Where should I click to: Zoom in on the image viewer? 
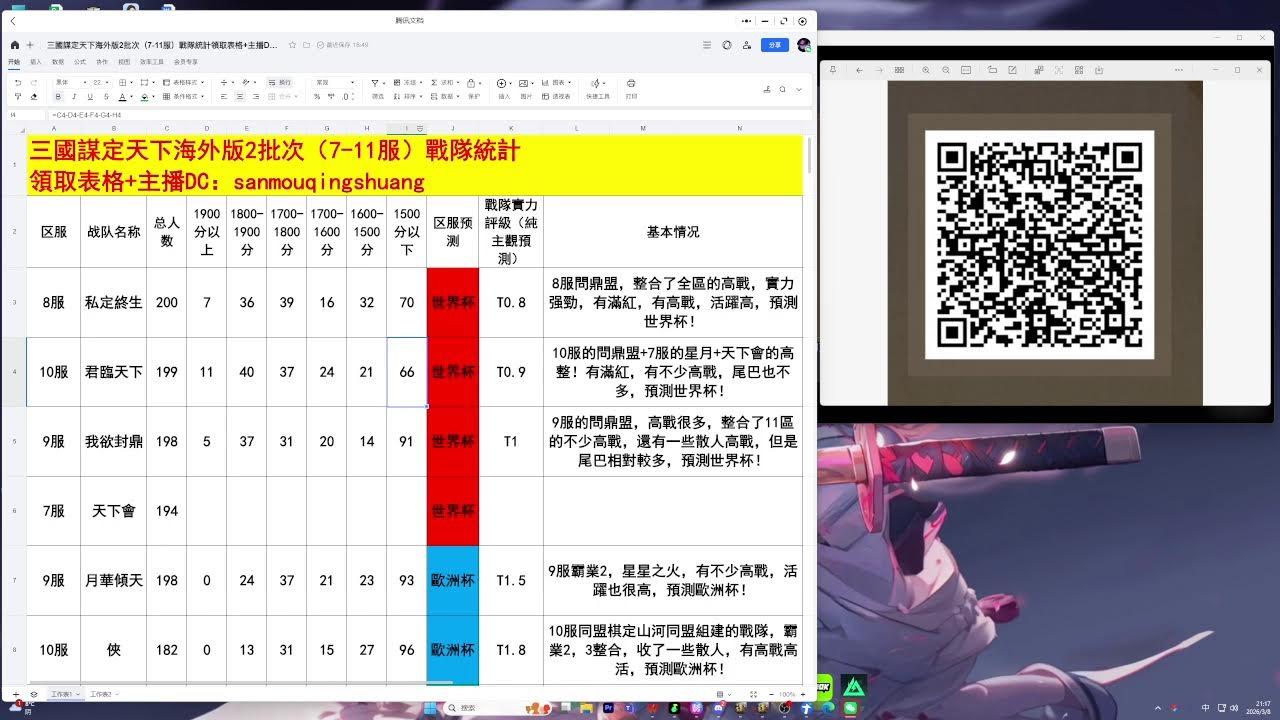926,70
